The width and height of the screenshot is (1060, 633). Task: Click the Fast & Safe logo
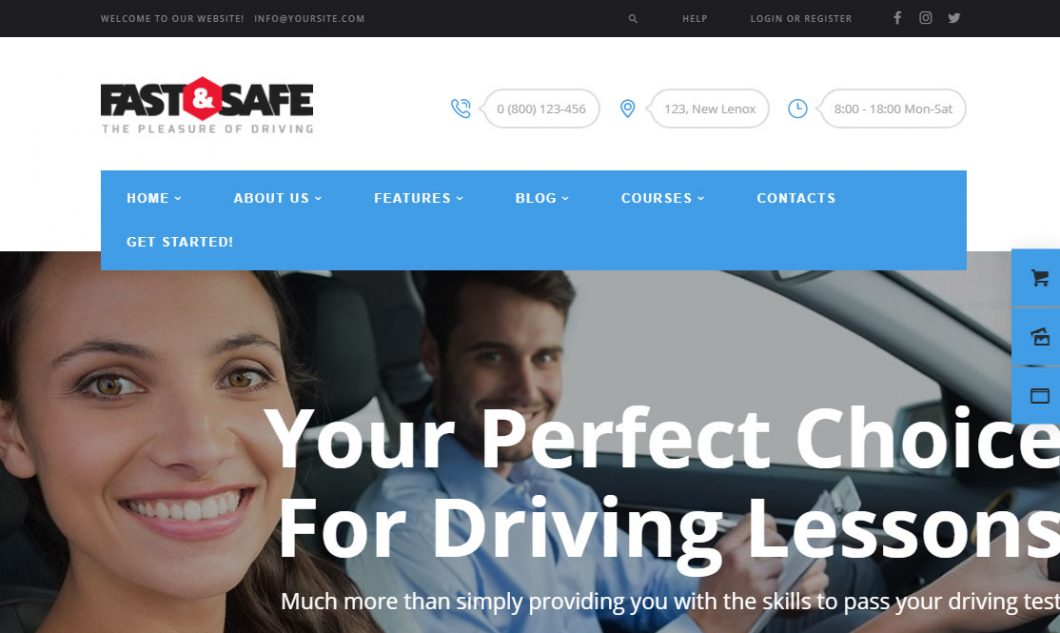[x=207, y=106]
